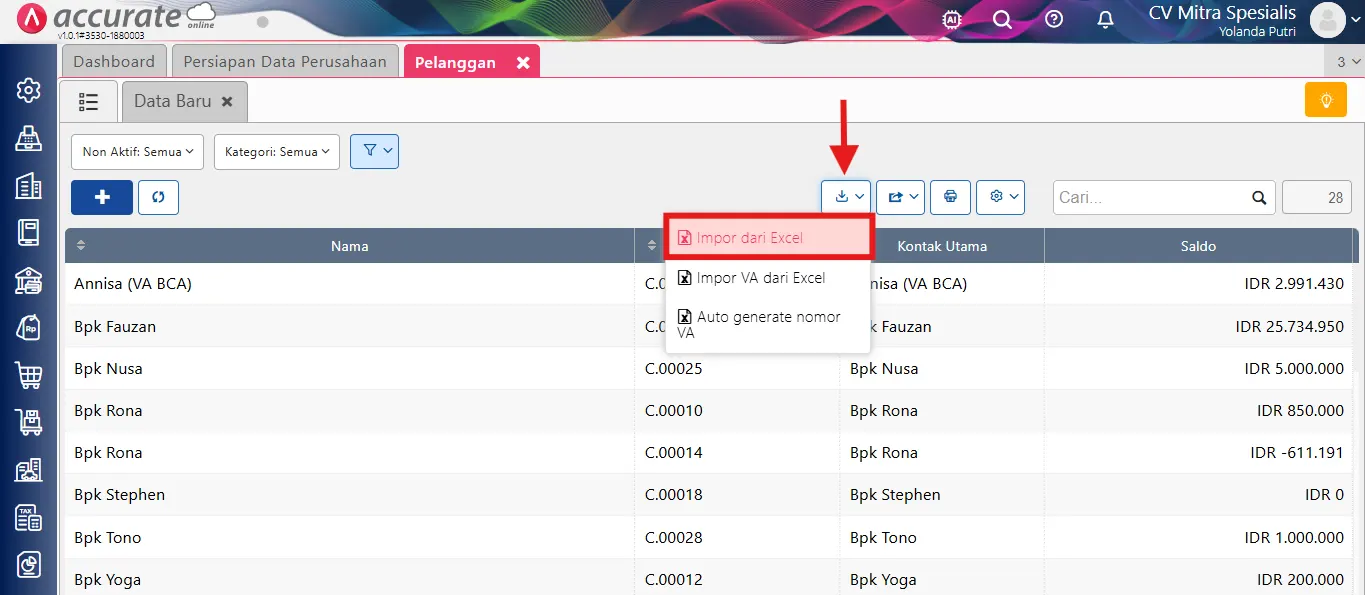Click the blue plus add customer button
Screen dimensions: 1365x595
click(x=101, y=197)
